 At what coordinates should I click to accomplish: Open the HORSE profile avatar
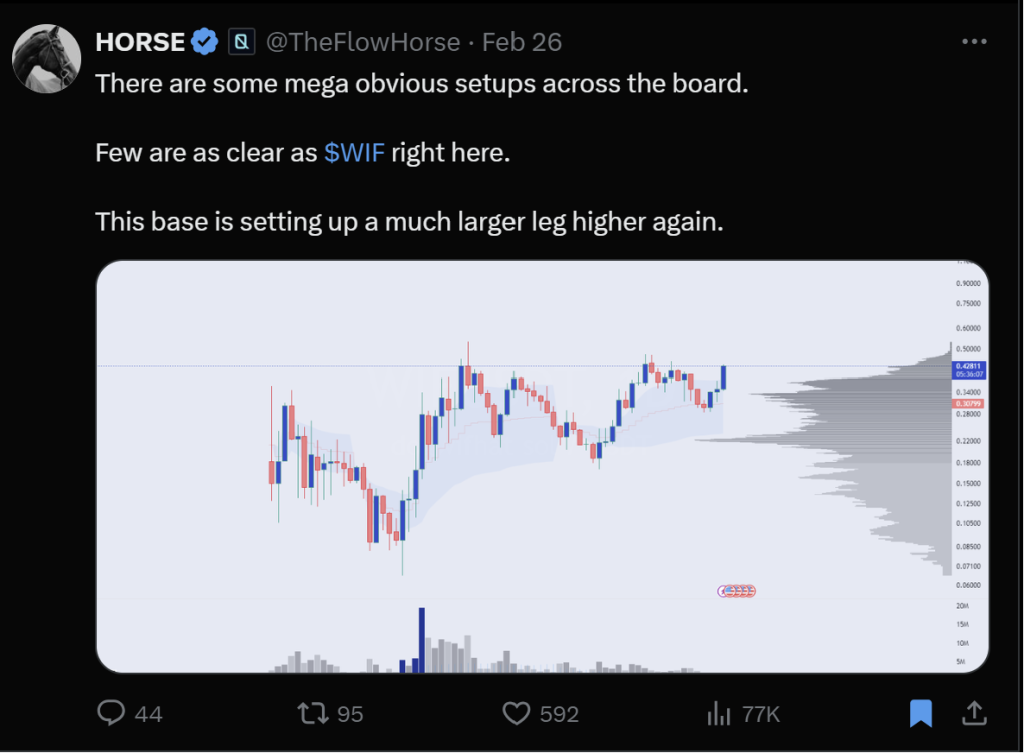[47, 59]
